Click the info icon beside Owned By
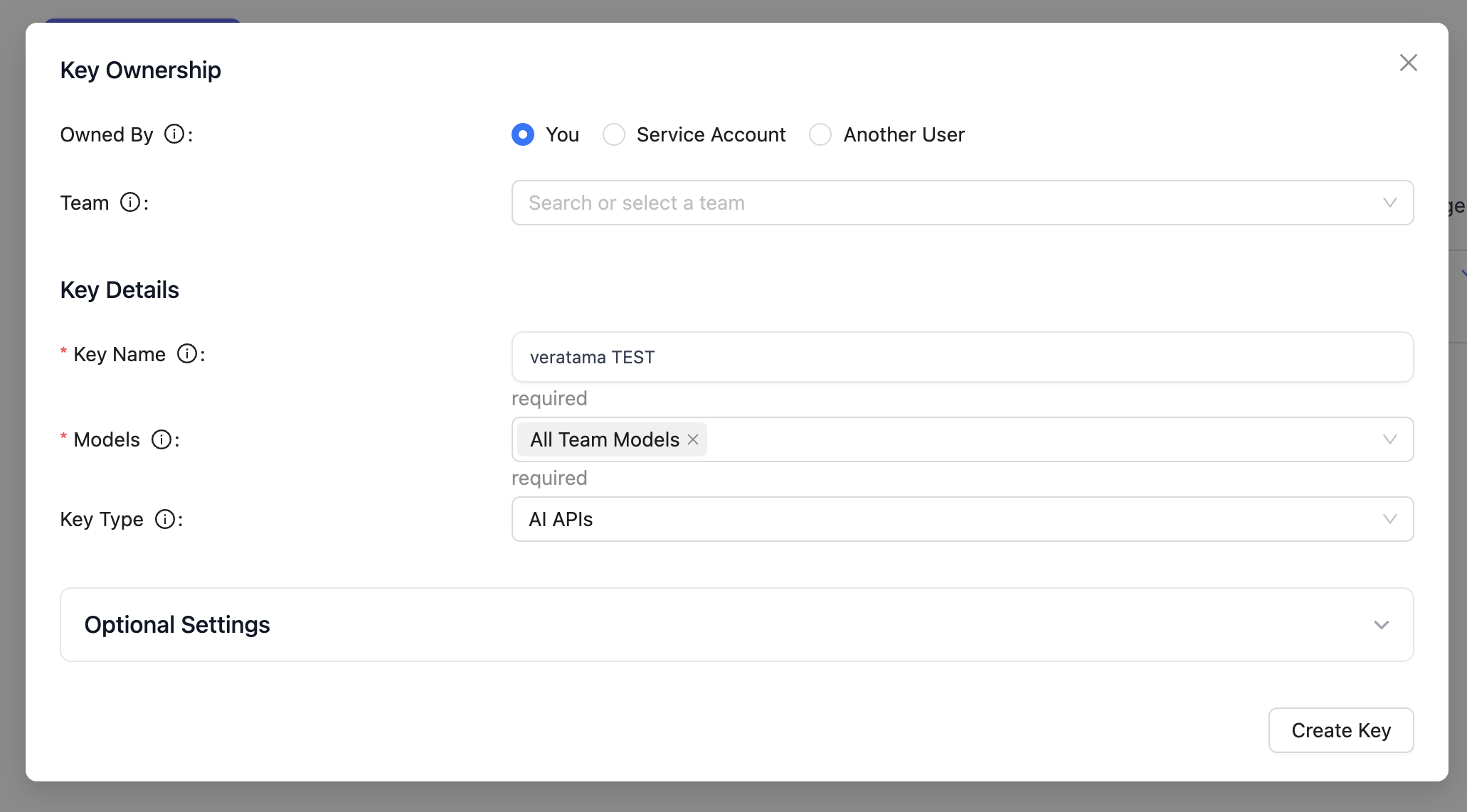Screen dimensions: 1467x812 click(x=174, y=134)
